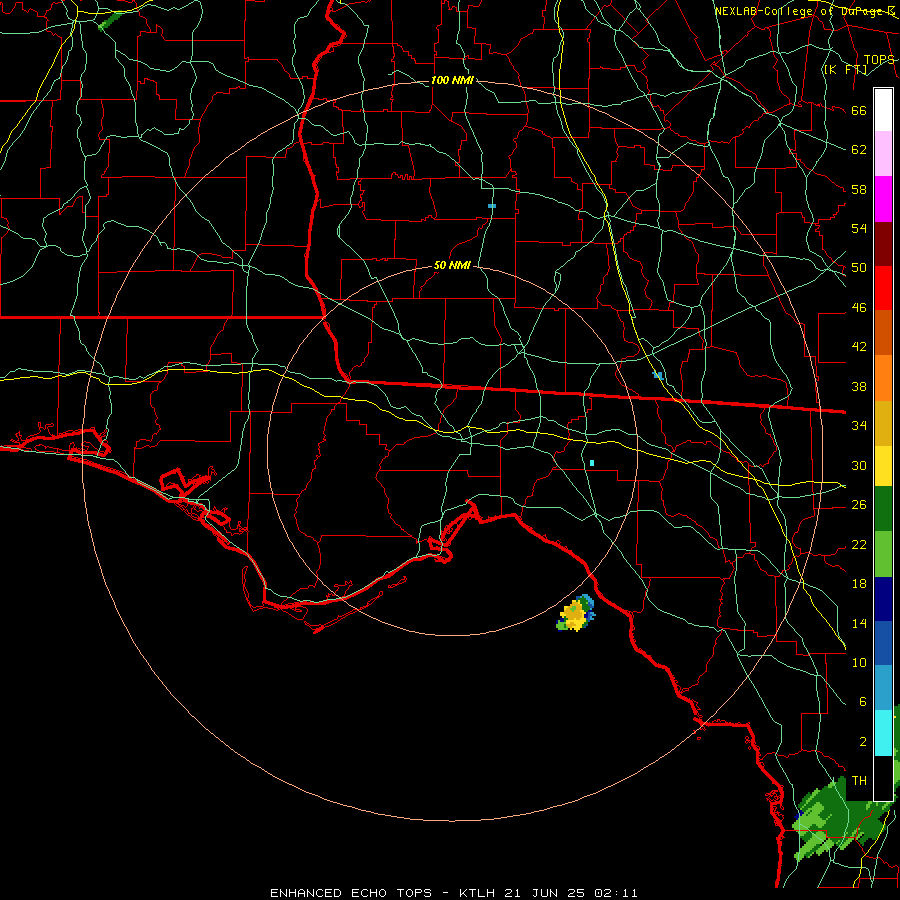Click the tiny cyan echo inside the 50 NMI ring

[x=592, y=463]
